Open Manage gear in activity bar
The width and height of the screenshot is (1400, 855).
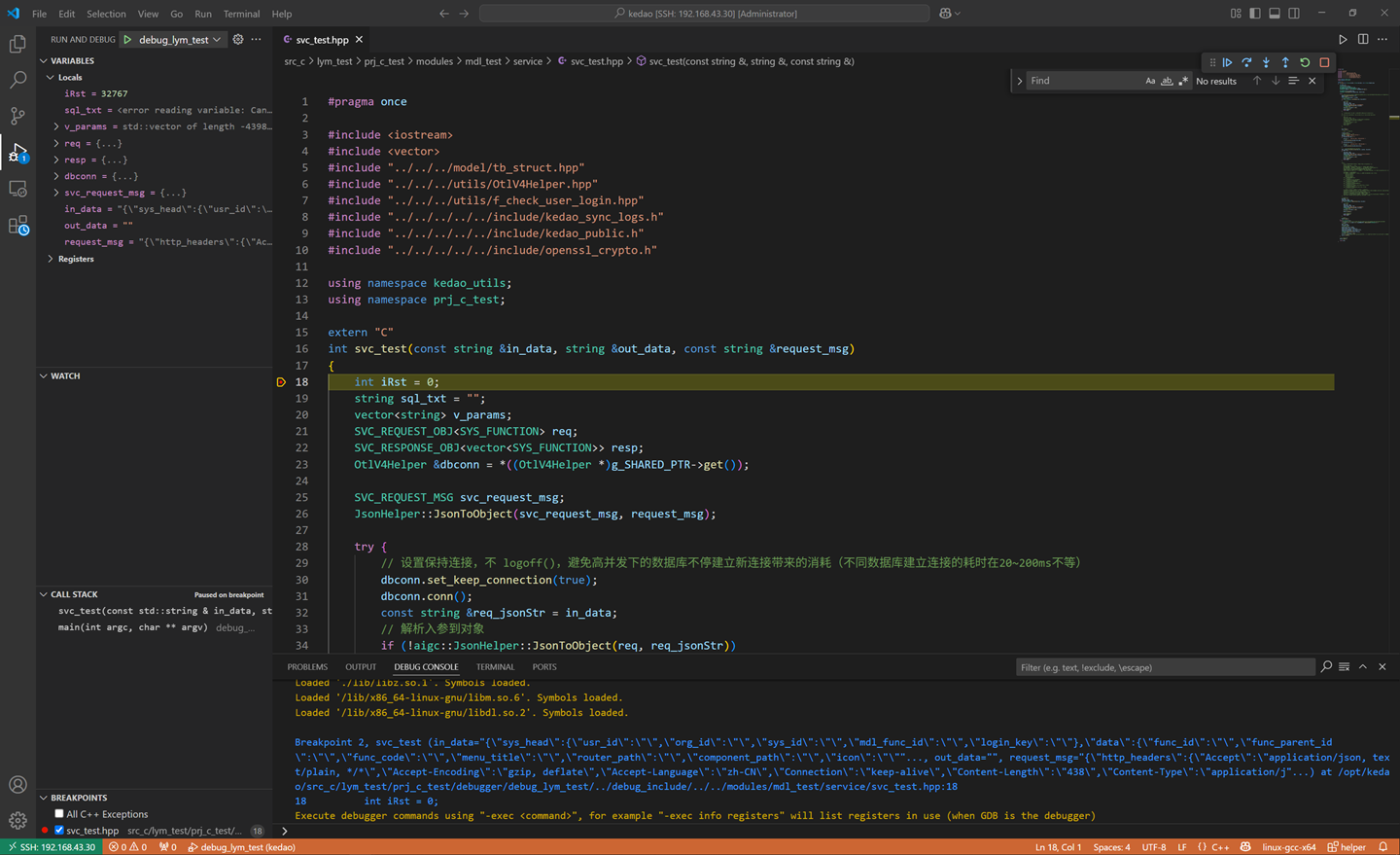click(17, 820)
